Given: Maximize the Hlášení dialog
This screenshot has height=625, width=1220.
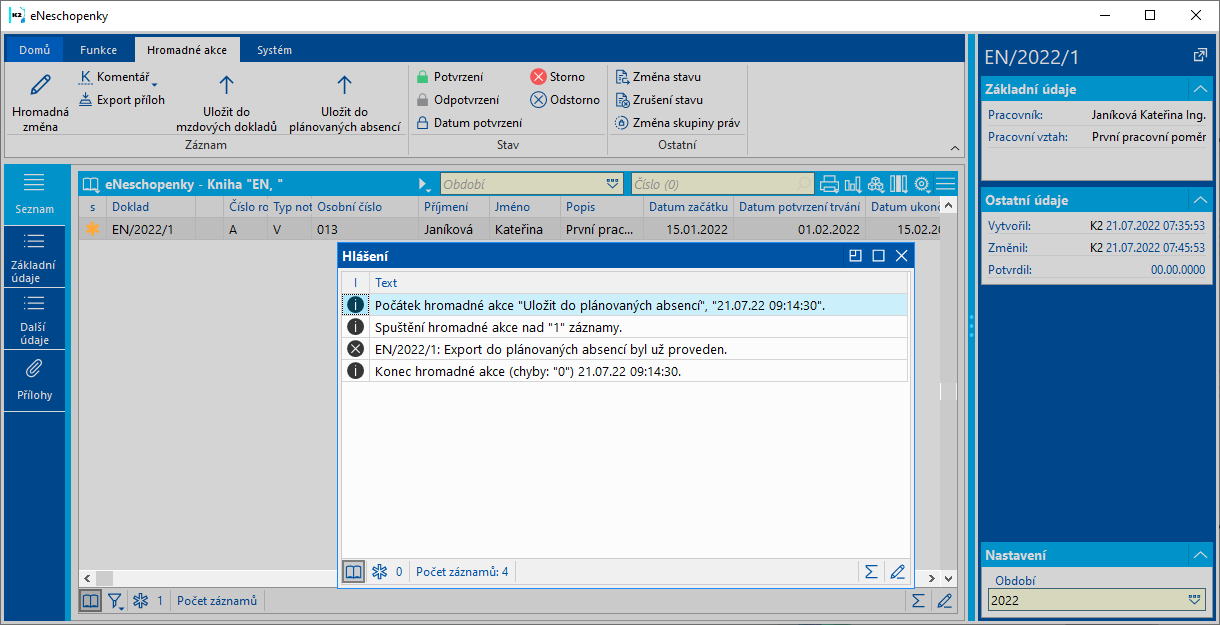Looking at the screenshot, I should (878, 256).
